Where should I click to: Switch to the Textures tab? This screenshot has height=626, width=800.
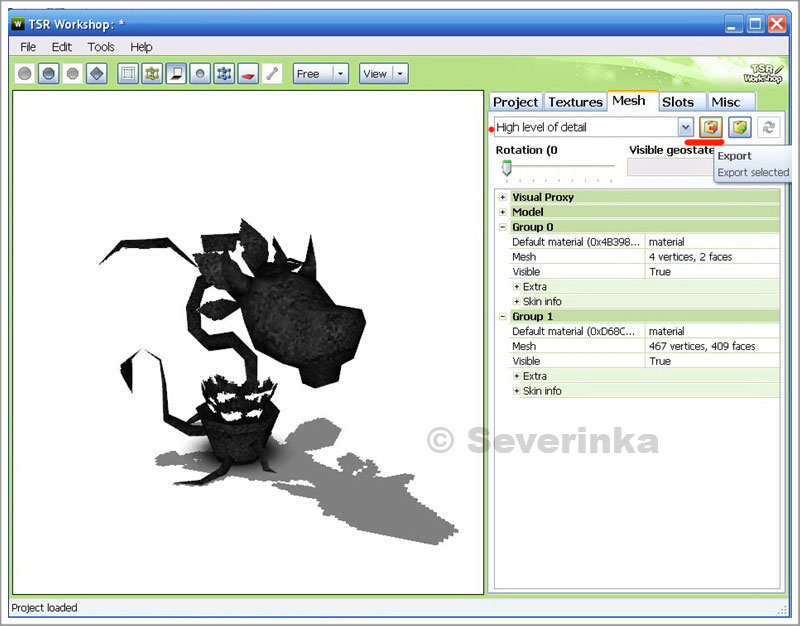(575, 102)
